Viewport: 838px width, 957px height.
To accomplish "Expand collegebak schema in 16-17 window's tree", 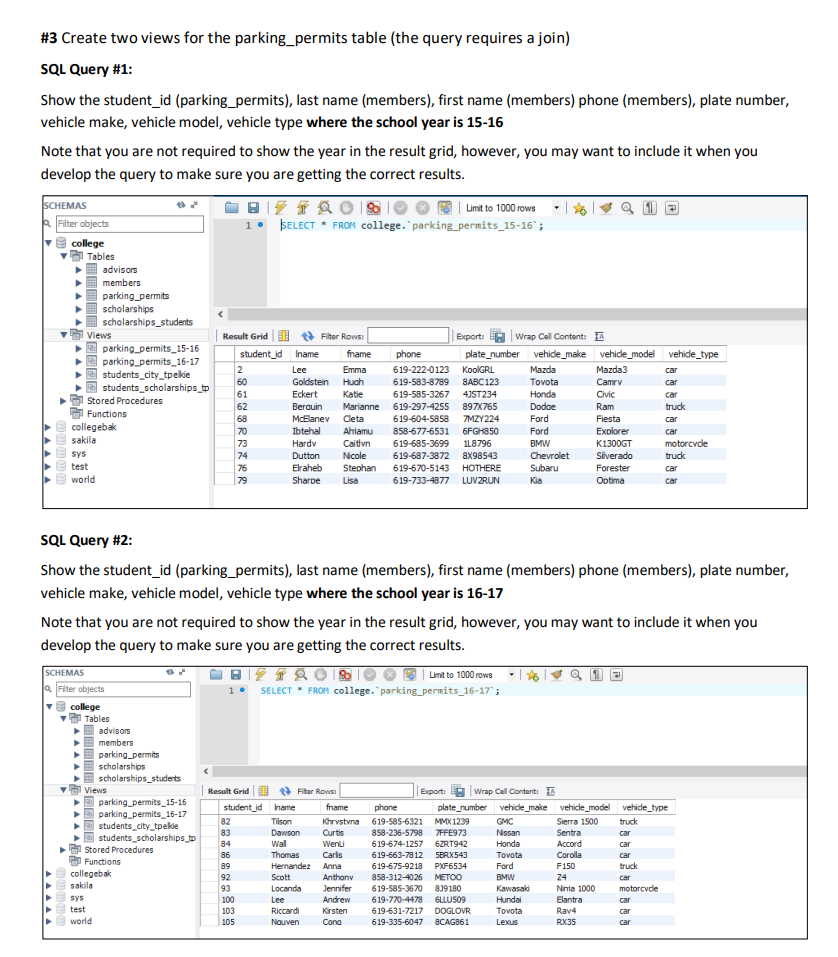I will [x=48, y=873].
